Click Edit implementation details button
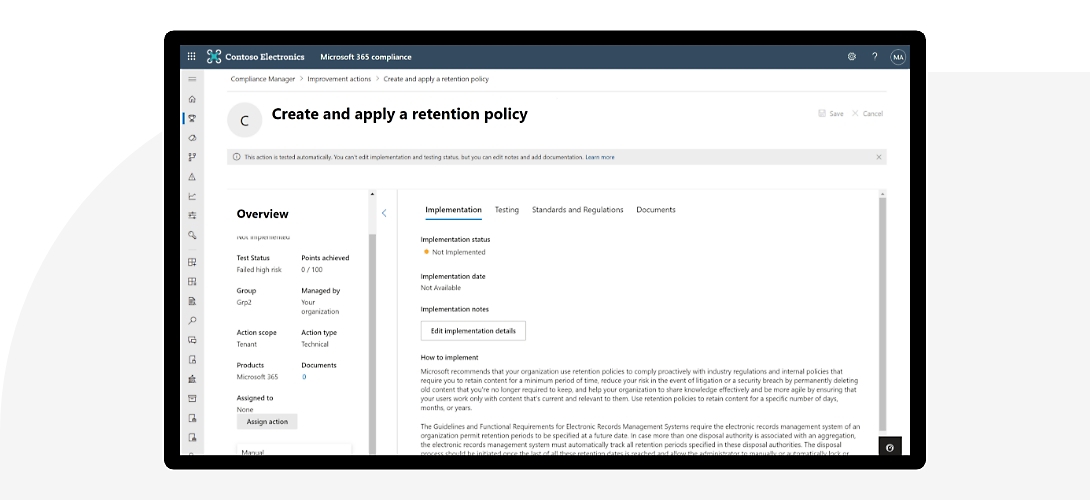Screen dimensions: 1090x500 473,330
